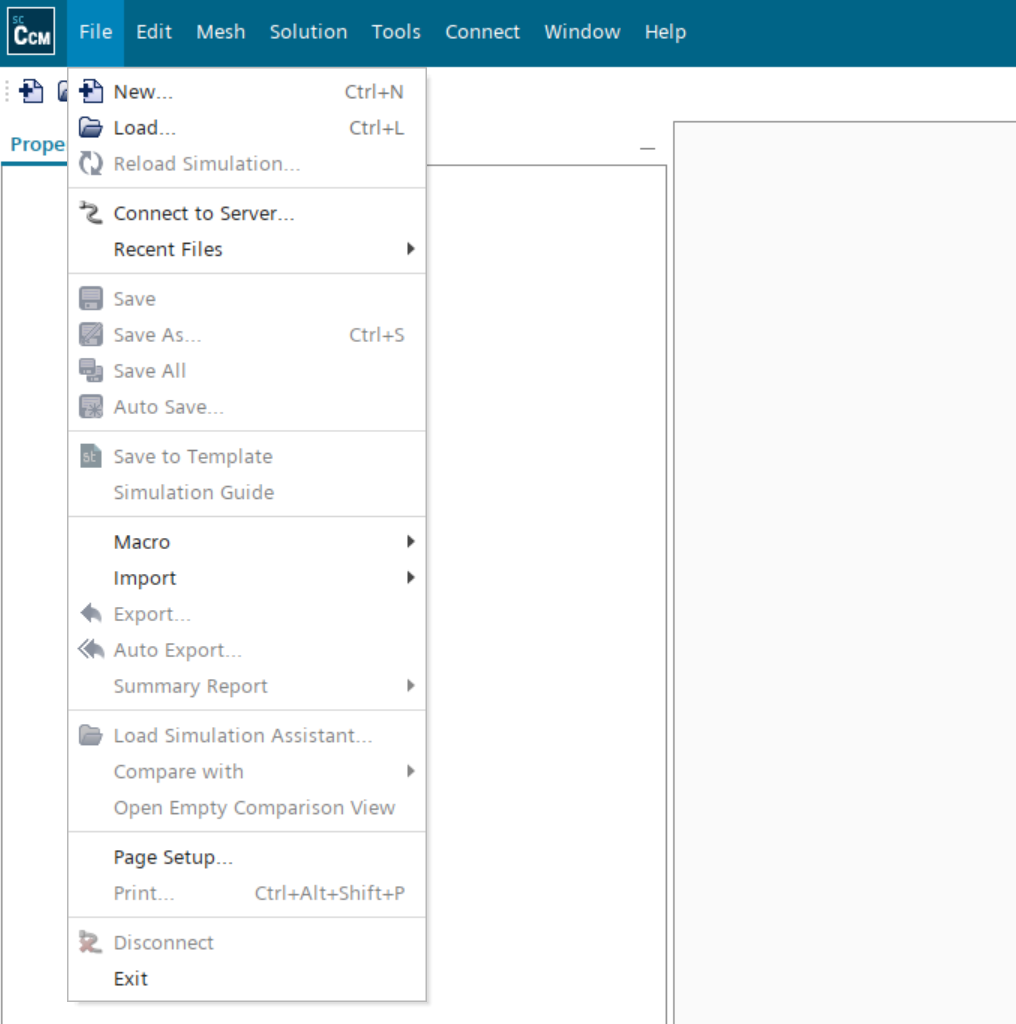
Task: Choose Page Setup from File menu
Action: [x=173, y=858]
